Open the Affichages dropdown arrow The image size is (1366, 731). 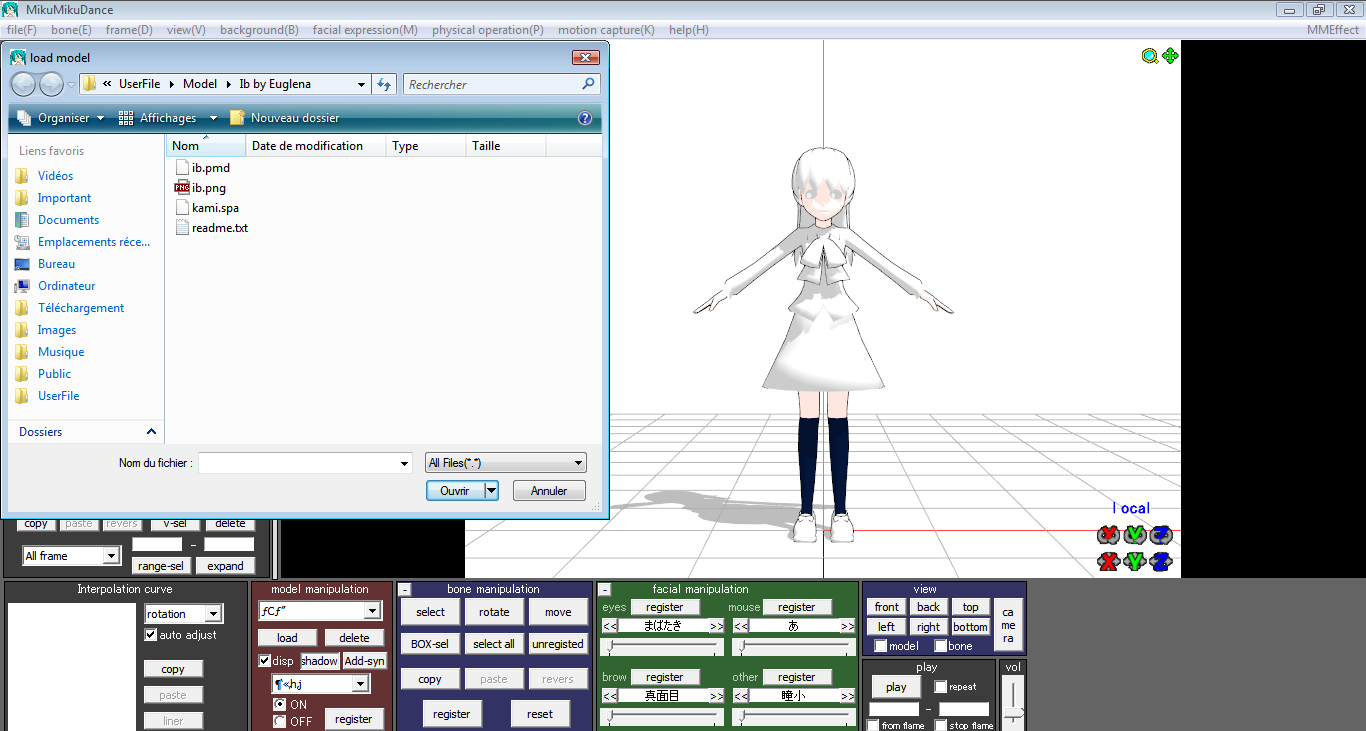[x=213, y=118]
